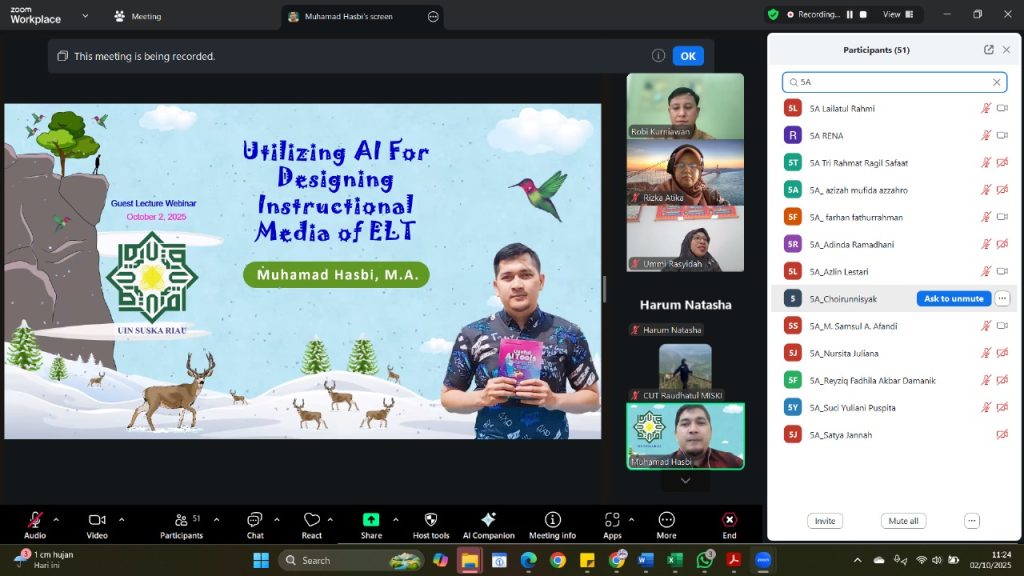Click the React heart icon
1024x576 pixels.
click(x=311, y=520)
